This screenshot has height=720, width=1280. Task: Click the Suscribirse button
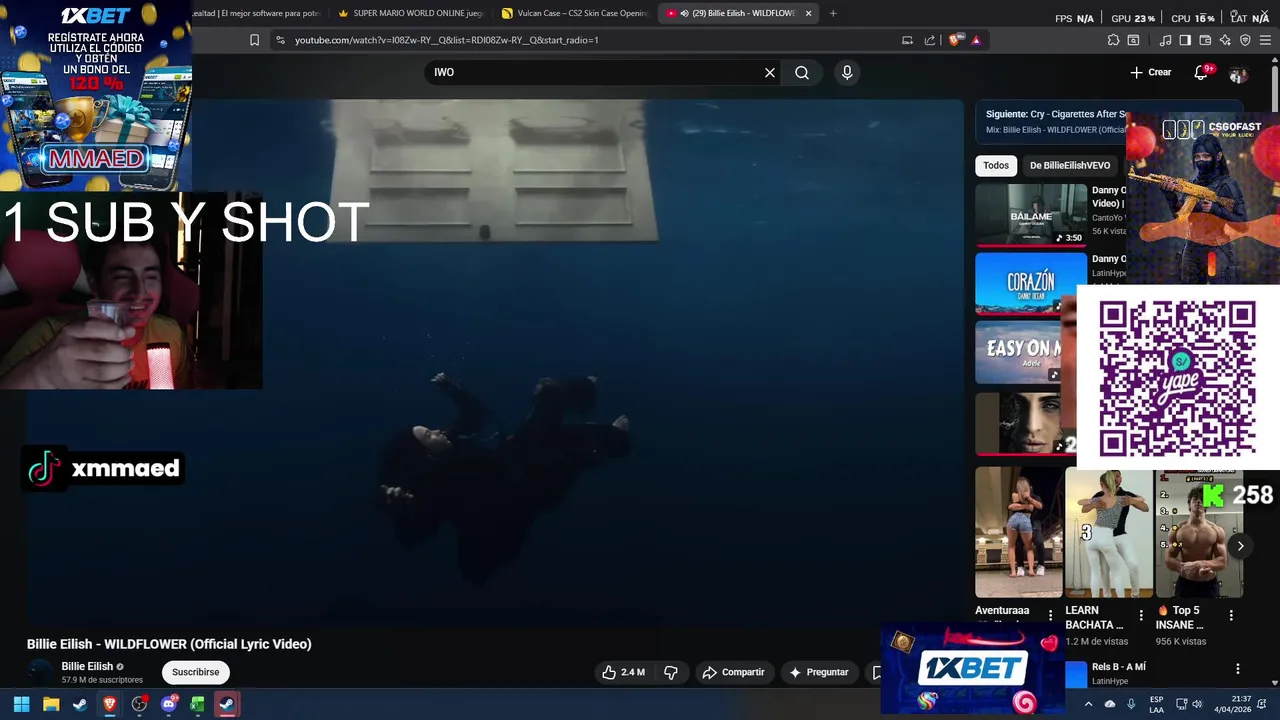[195, 672]
